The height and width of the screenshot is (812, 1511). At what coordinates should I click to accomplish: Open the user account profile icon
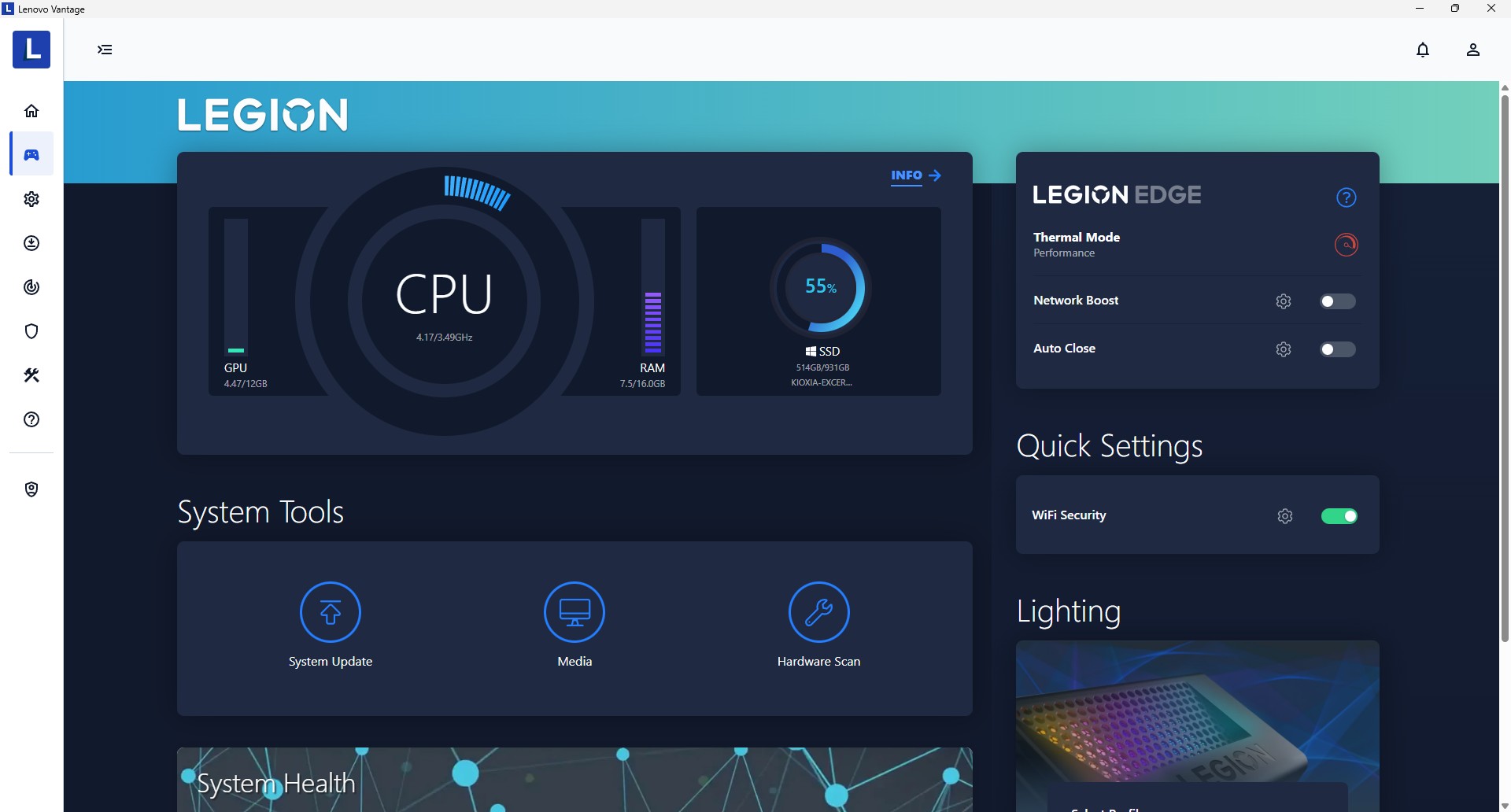click(x=1473, y=50)
